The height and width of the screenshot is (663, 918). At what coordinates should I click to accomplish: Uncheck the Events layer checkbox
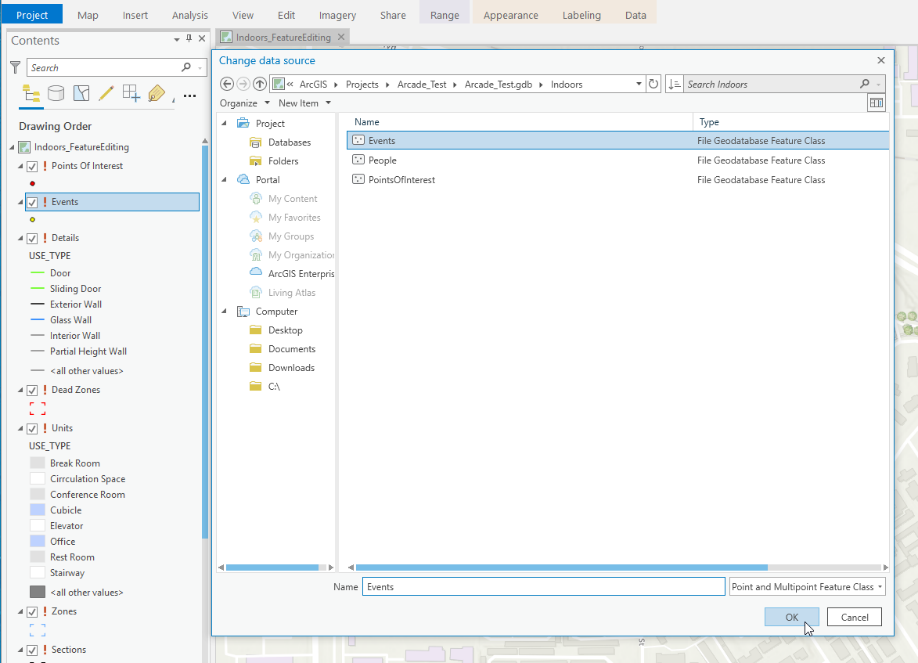32,202
